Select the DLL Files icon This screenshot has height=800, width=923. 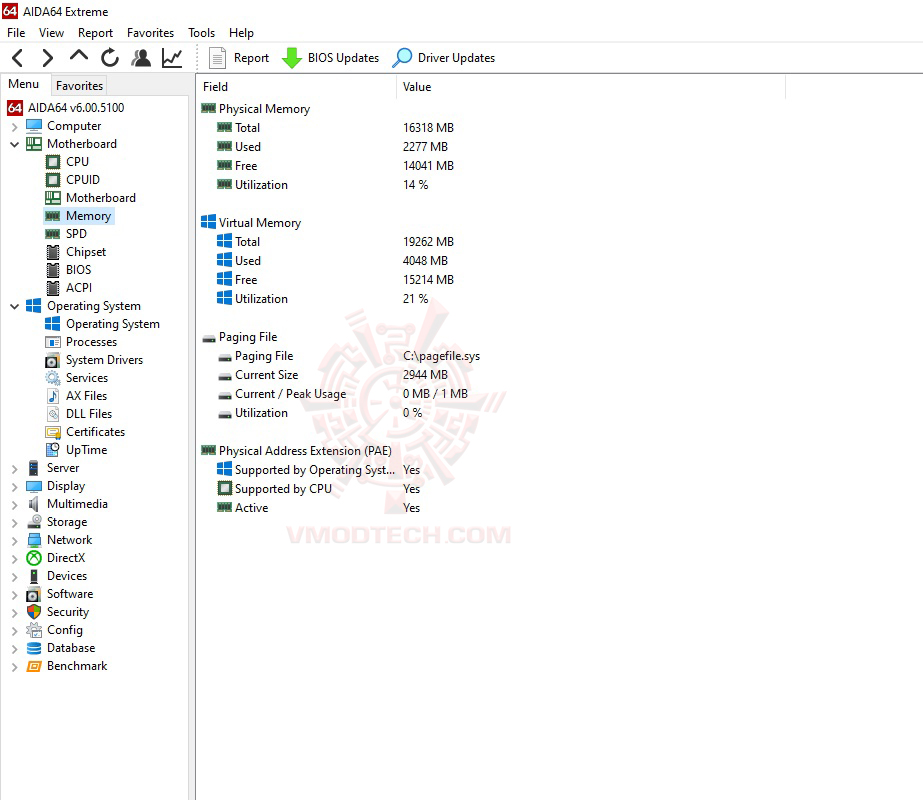click(x=53, y=414)
